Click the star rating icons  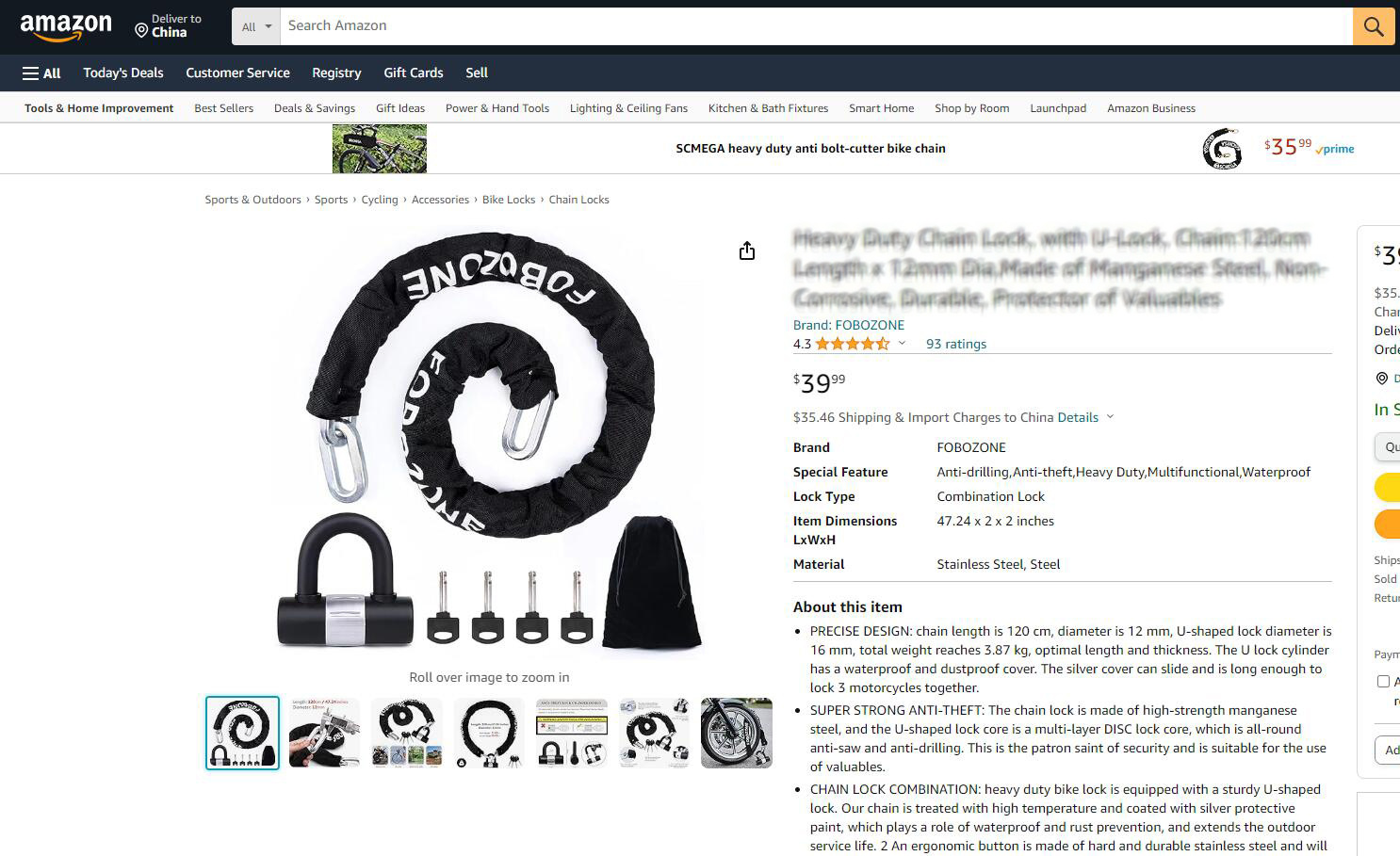853,344
